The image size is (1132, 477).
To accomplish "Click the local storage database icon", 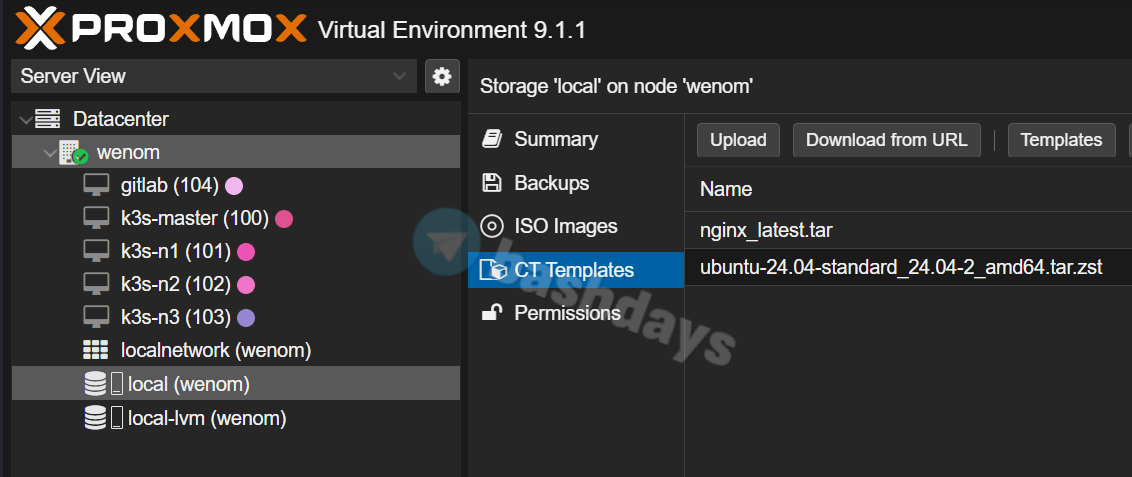I will (x=96, y=384).
